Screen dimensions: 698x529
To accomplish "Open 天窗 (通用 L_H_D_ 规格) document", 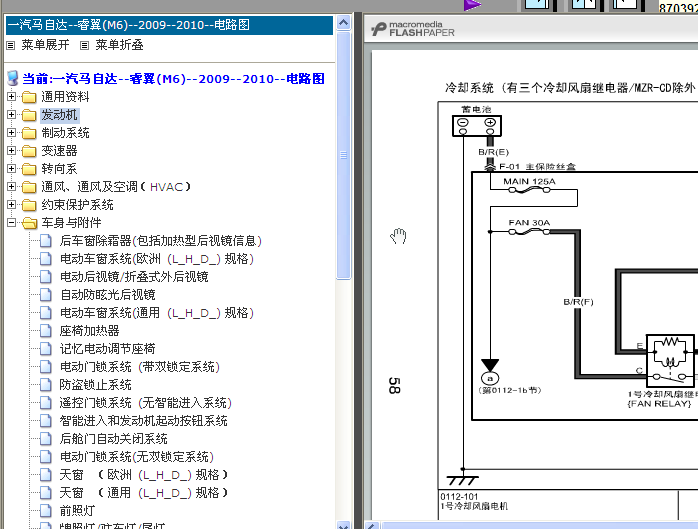I will [144, 492].
